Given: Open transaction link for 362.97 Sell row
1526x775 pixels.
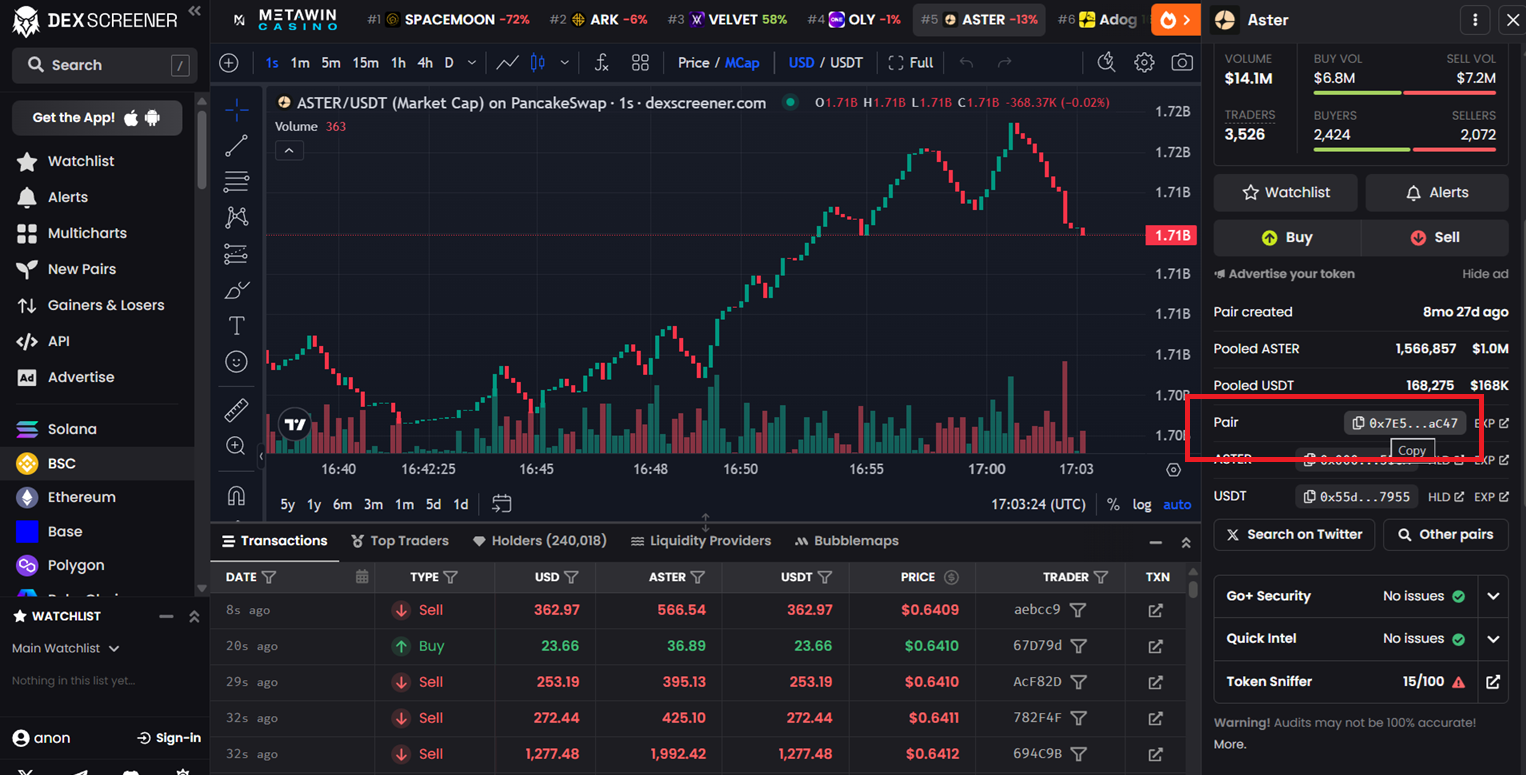Looking at the screenshot, I should 1156,610.
